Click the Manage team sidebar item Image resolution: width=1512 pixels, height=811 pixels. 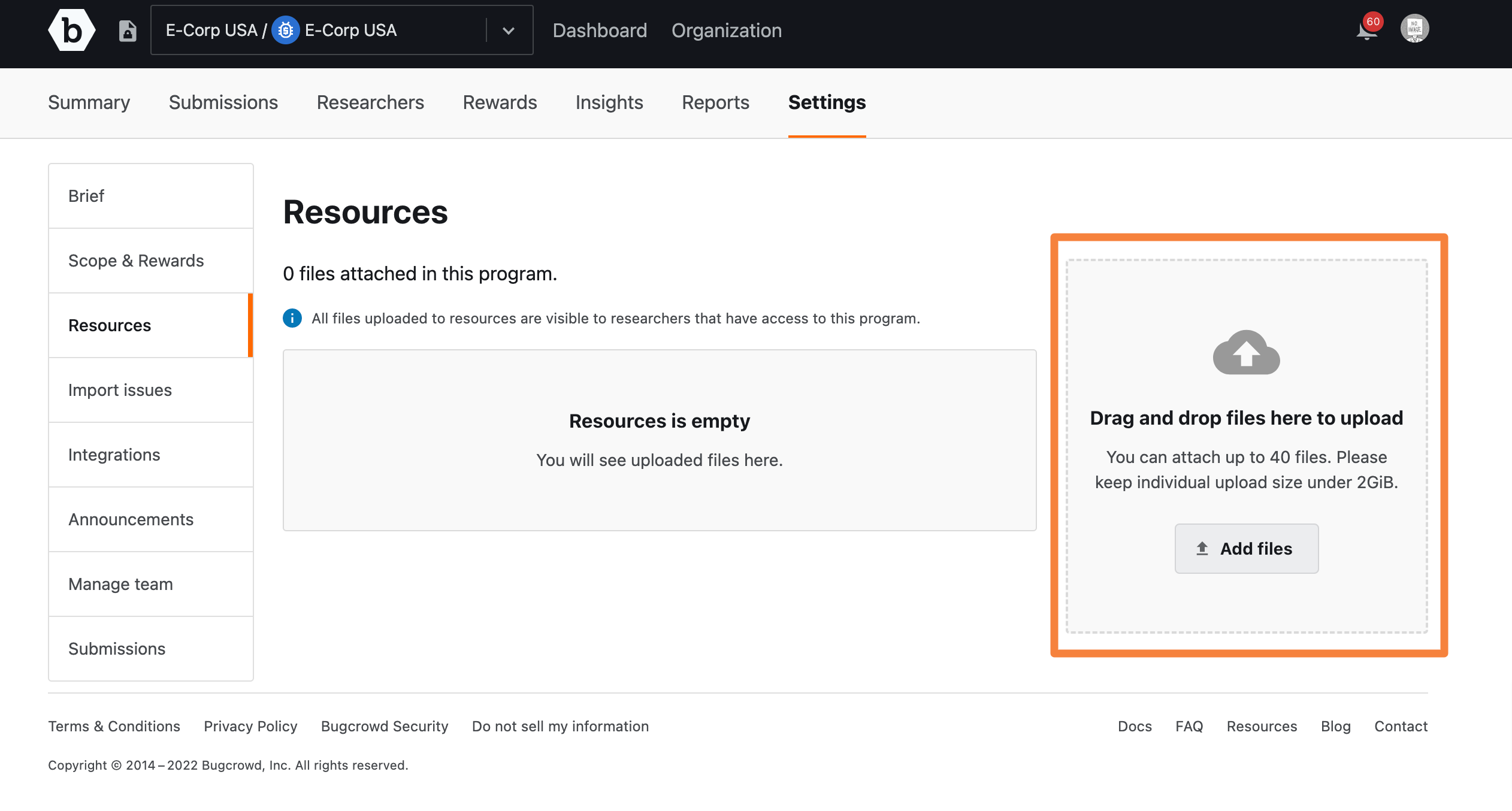point(120,583)
